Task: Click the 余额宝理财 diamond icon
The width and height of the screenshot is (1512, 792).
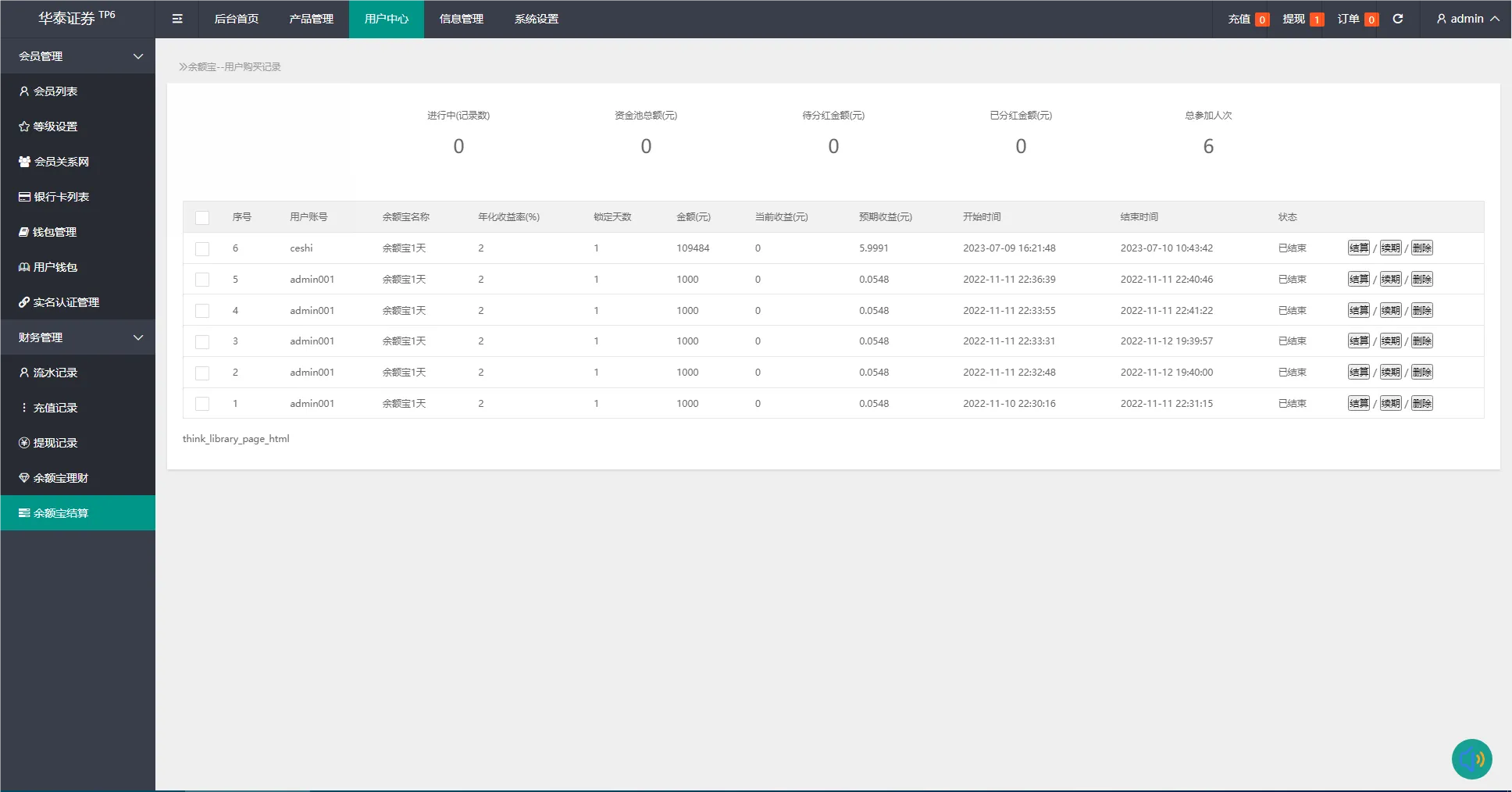Action: [x=24, y=478]
